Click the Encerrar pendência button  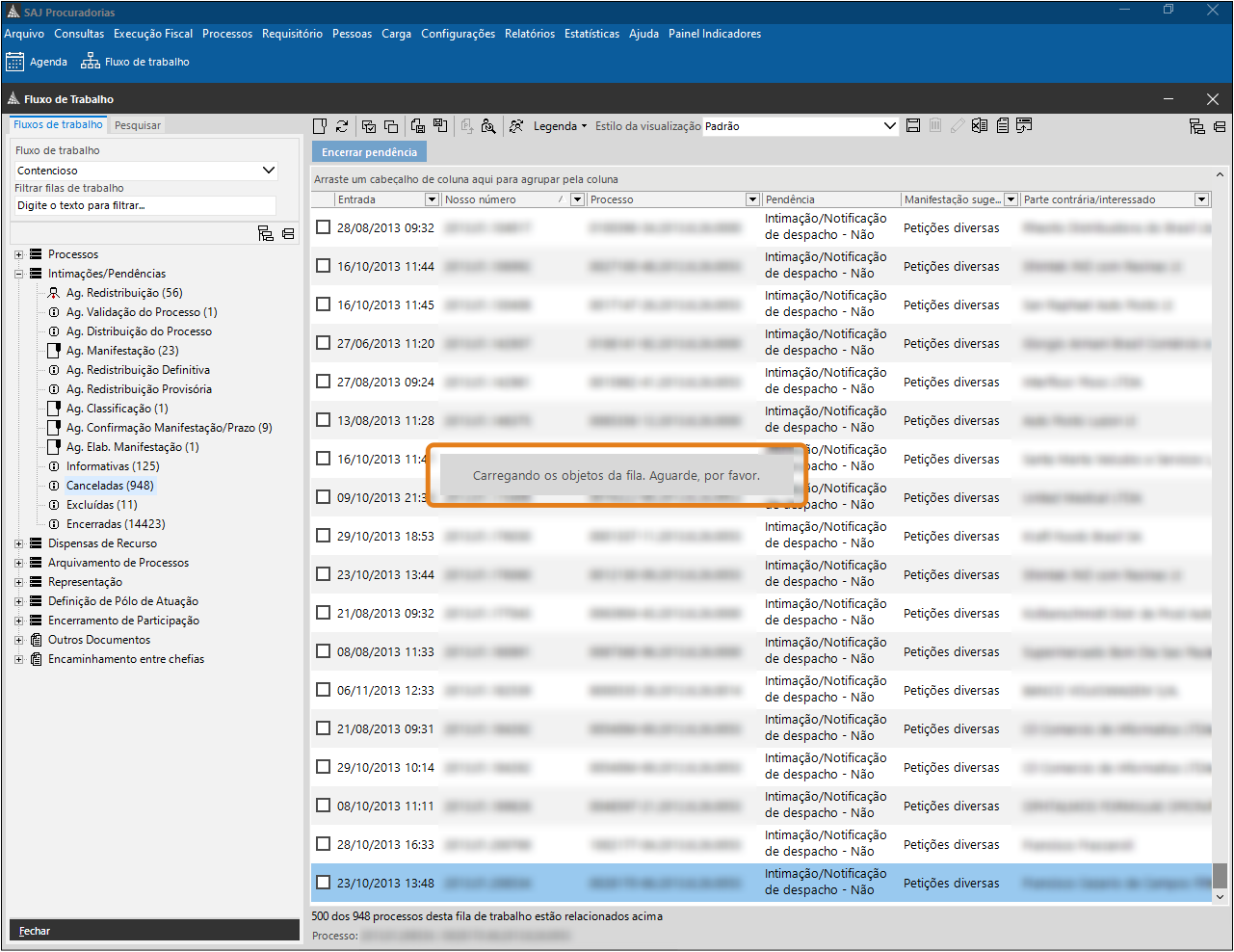pyautogui.click(x=369, y=152)
